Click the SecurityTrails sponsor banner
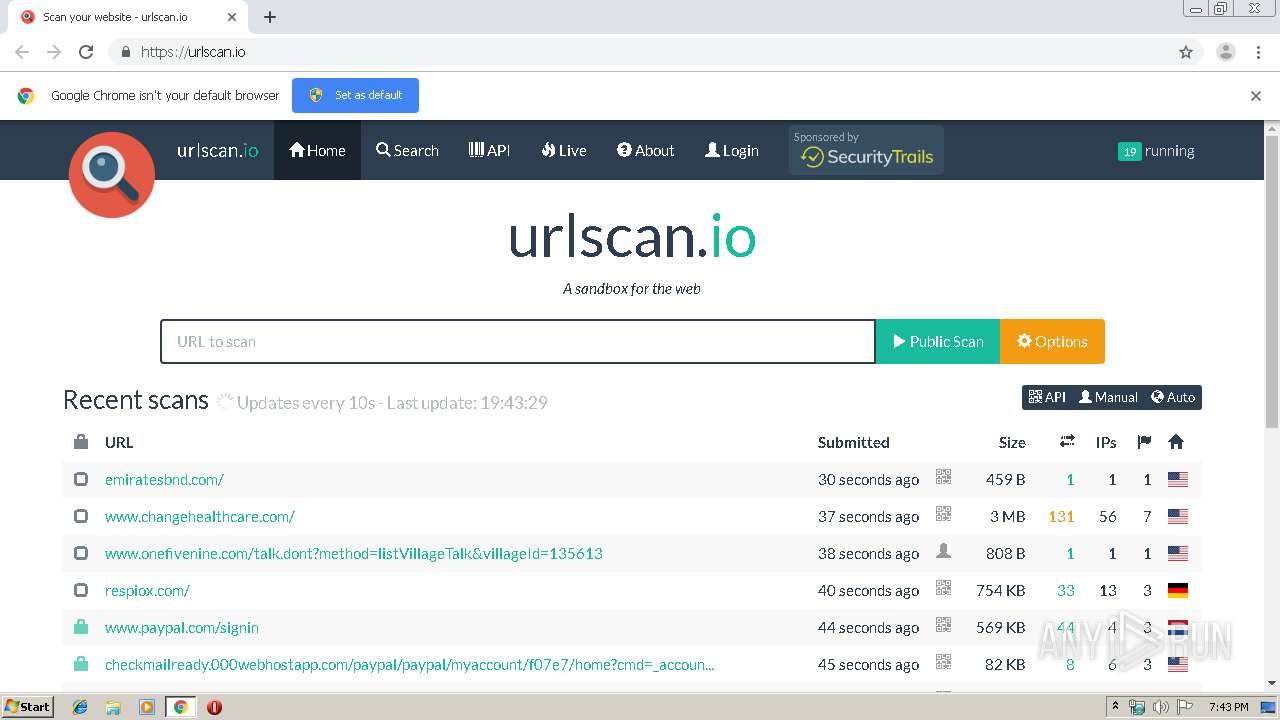1280x720 pixels. (866, 150)
